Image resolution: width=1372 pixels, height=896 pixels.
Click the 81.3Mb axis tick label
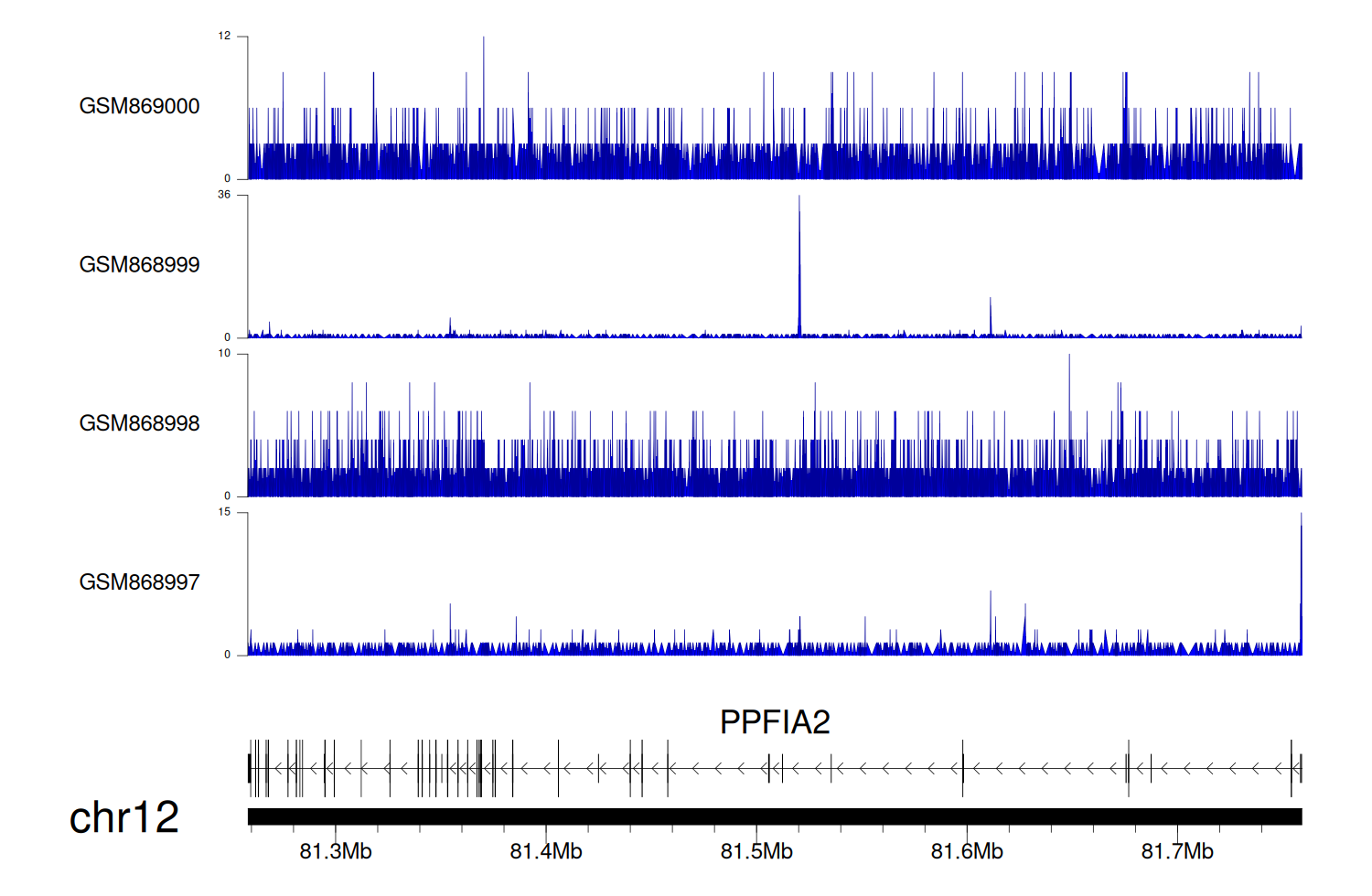pos(336,852)
